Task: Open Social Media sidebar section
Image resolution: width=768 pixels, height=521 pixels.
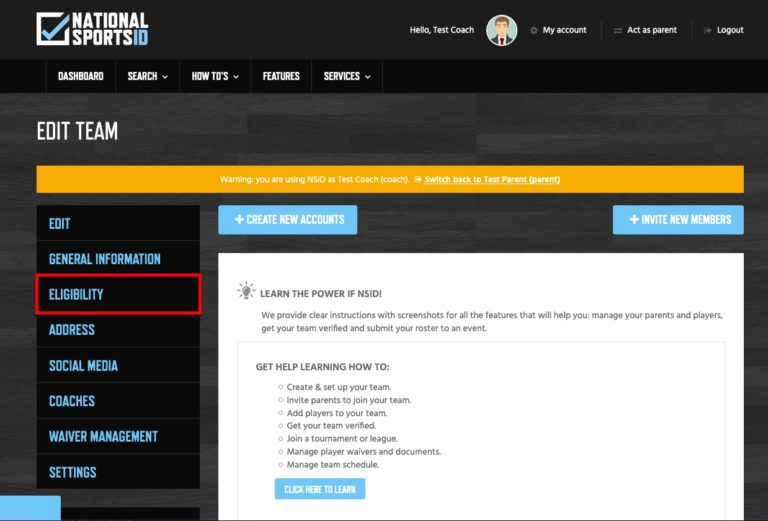Action: point(83,365)
